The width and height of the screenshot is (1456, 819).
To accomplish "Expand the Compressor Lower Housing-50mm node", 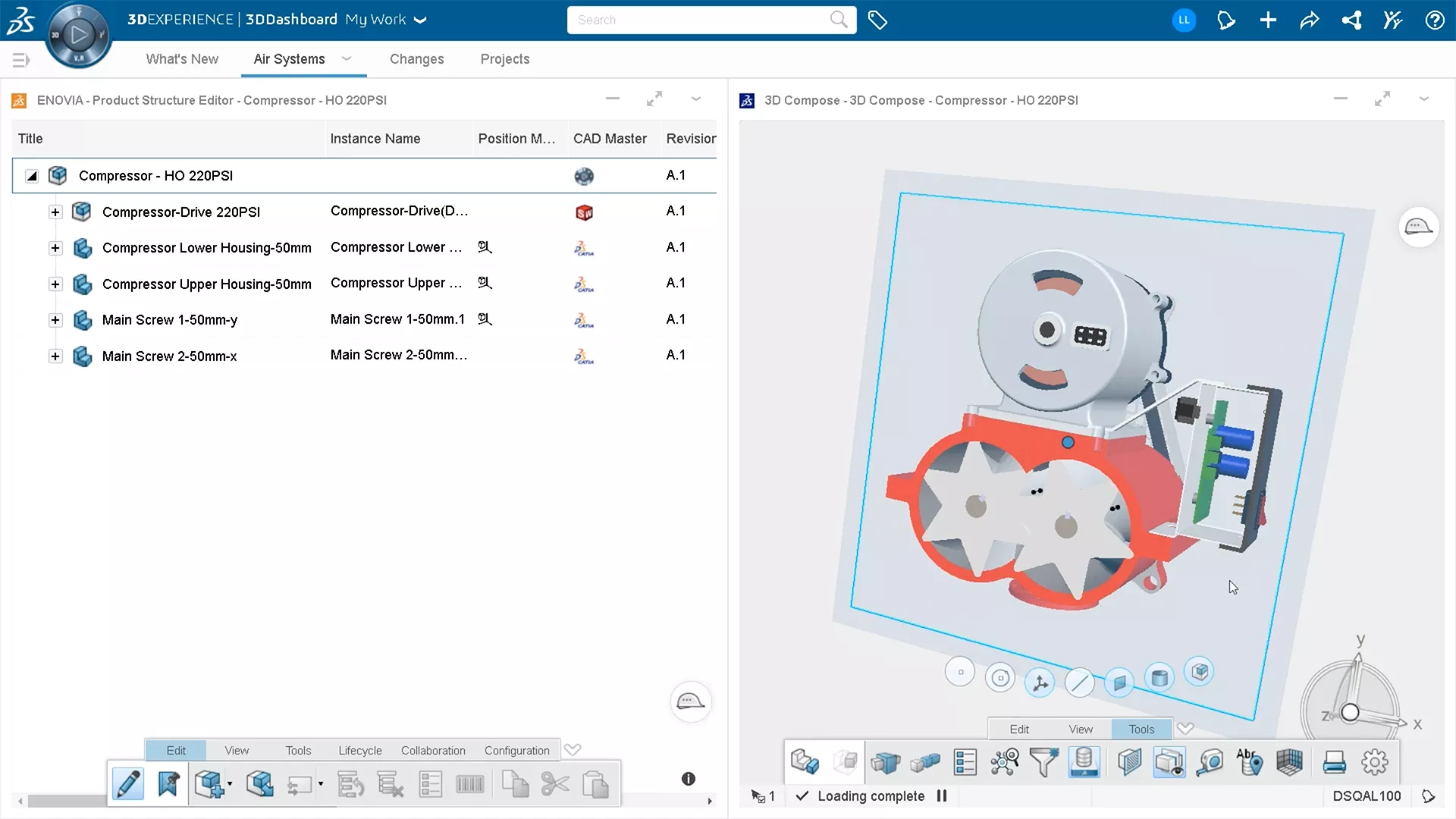I will (55, 248).
